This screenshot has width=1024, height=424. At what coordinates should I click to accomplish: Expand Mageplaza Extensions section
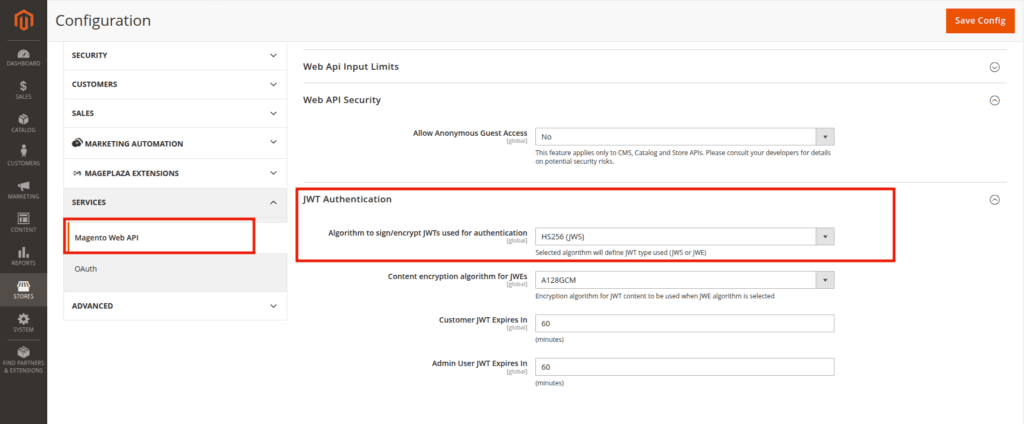tap(175, 173)
